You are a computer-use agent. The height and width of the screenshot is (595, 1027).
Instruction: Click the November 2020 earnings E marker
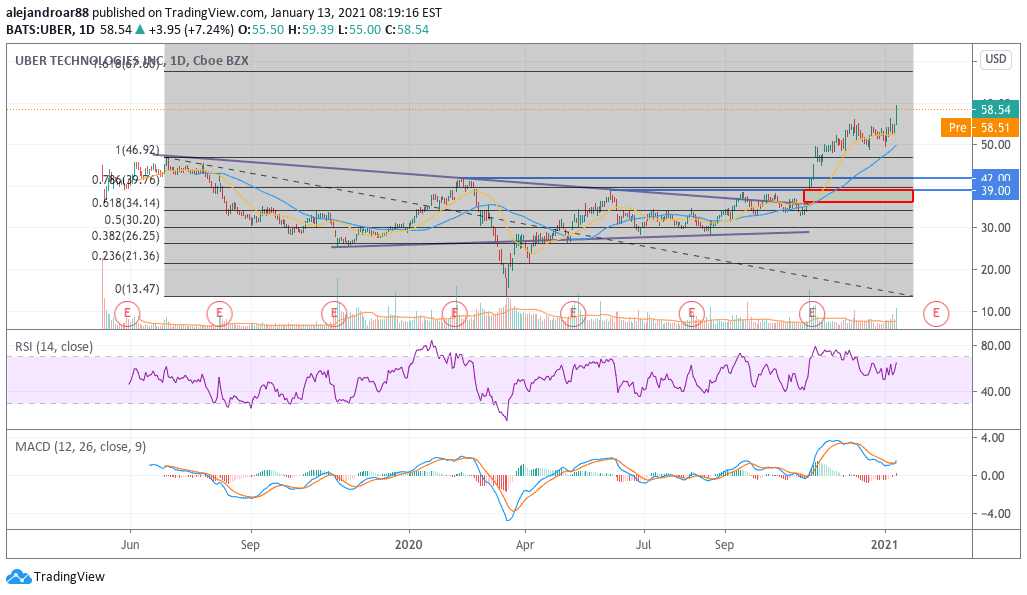tap(812, 313)
